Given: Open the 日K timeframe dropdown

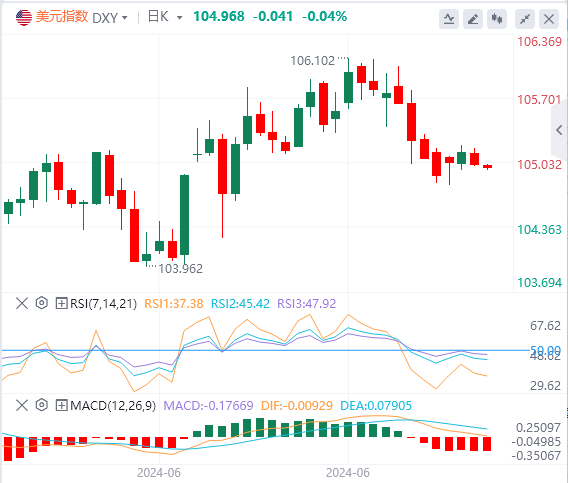Looking at the screenshot, I should click(165, 17).
